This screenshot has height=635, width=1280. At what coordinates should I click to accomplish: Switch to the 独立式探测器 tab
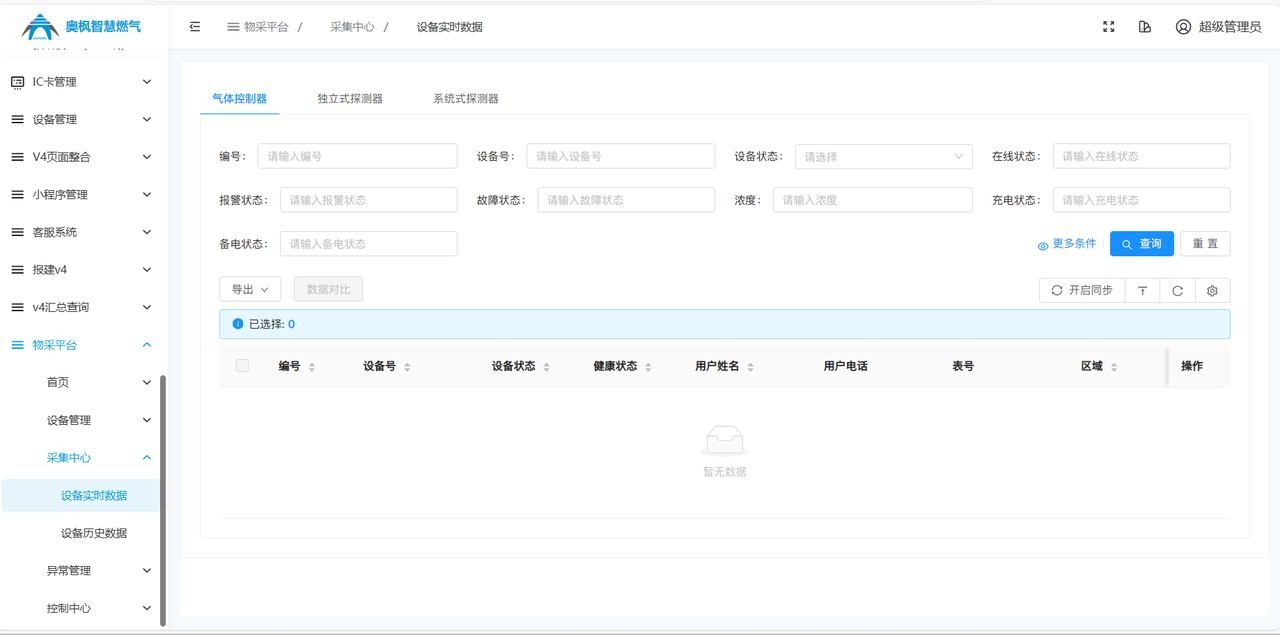coord(350,99)
